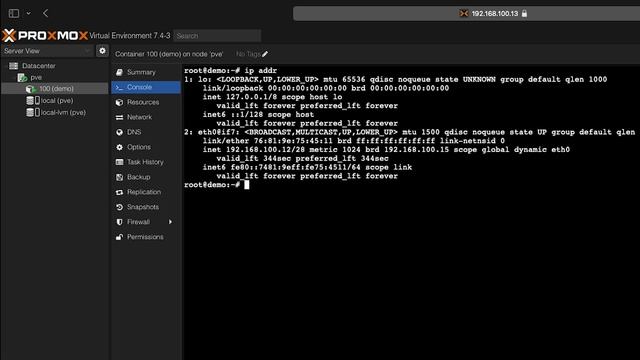Viewport: 640px width, 360px height.
Task: Click the 'ip addr' command text
Action: tap(260, 71)
